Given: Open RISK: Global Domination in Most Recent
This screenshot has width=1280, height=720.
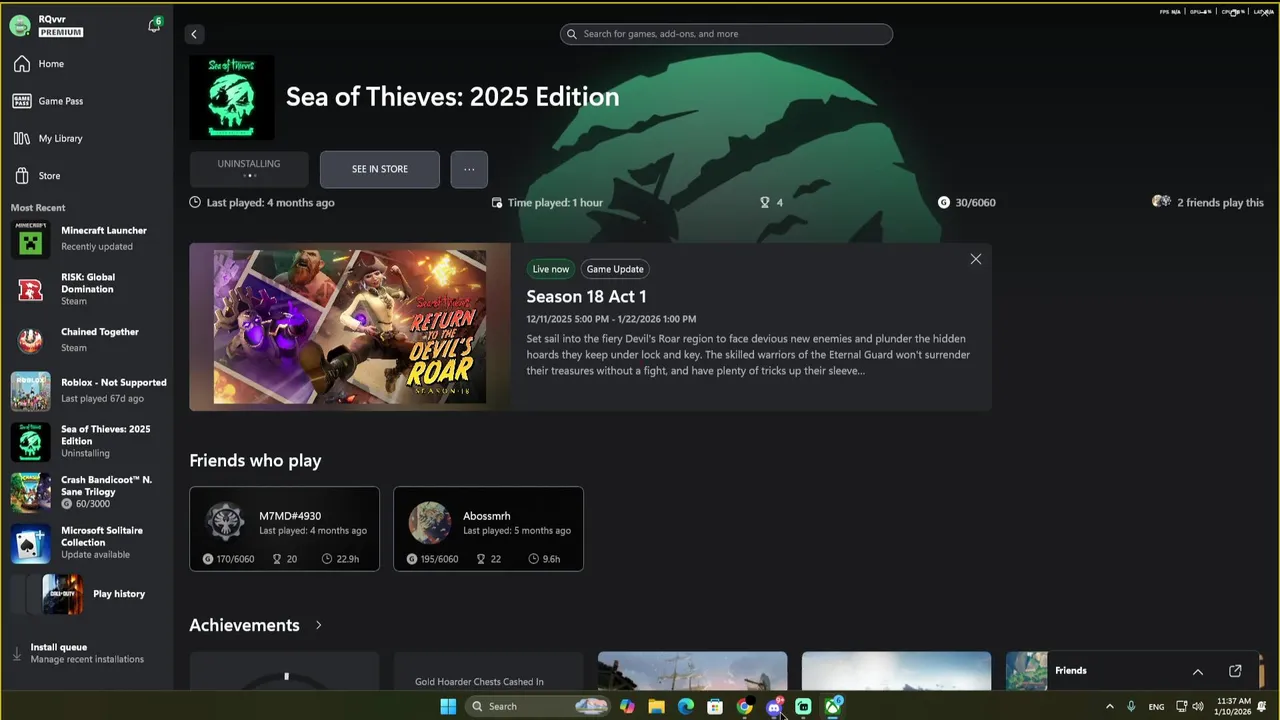Looking at the screenshot, I should tap(88, 289).
